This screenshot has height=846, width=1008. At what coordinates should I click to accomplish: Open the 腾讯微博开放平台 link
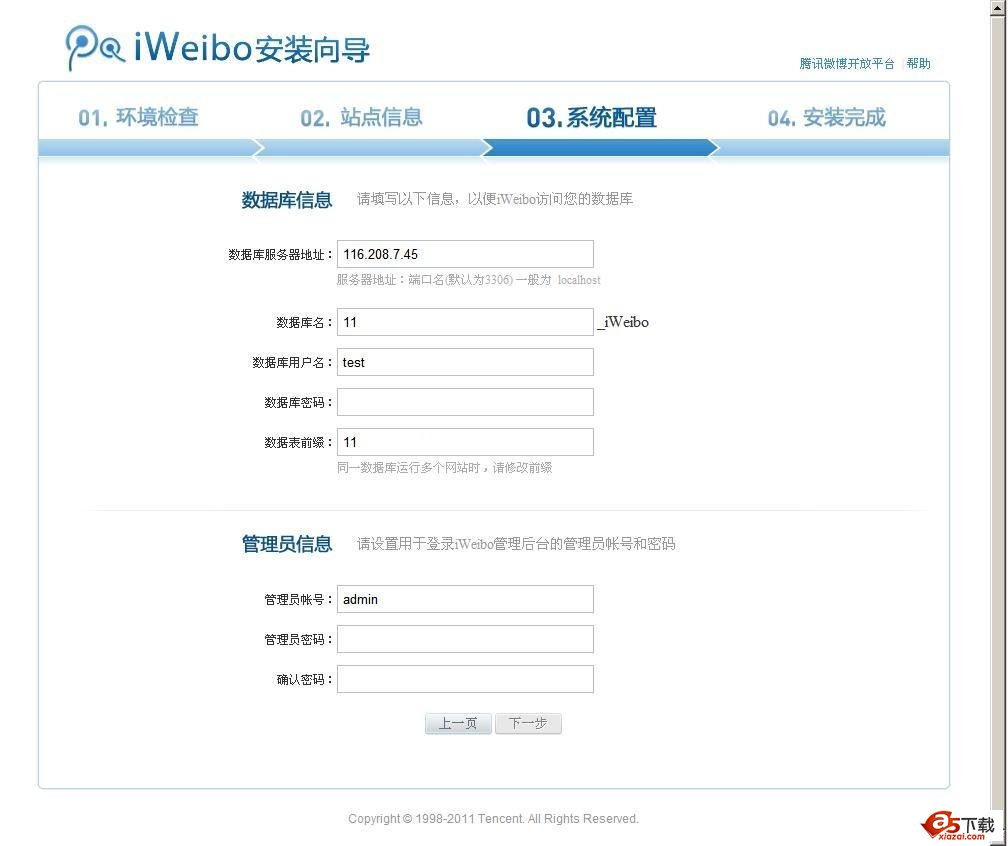tap(847, 64)
